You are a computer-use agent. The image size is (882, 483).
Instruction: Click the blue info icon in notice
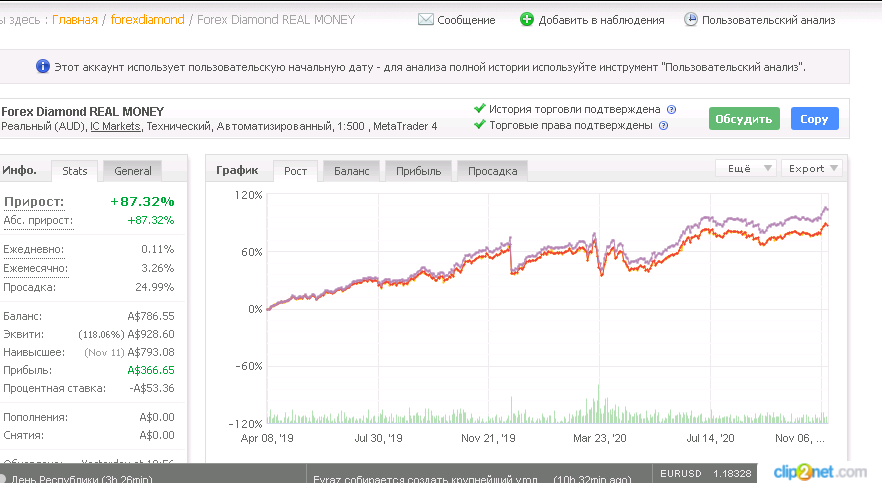(43, 66)
